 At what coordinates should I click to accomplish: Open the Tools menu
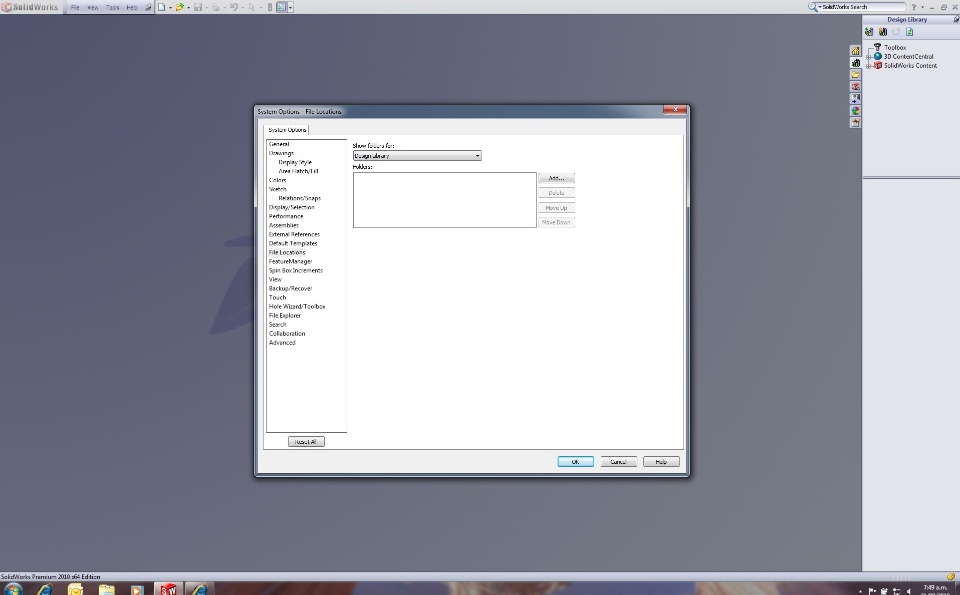(113, 7)
